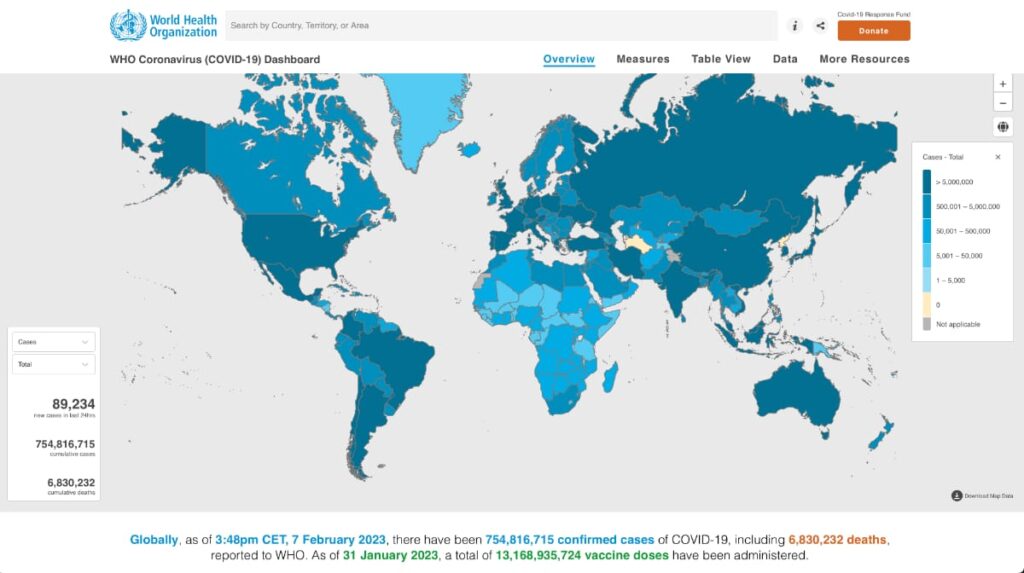Expand the Total dropdown selector

coord(55,364)
